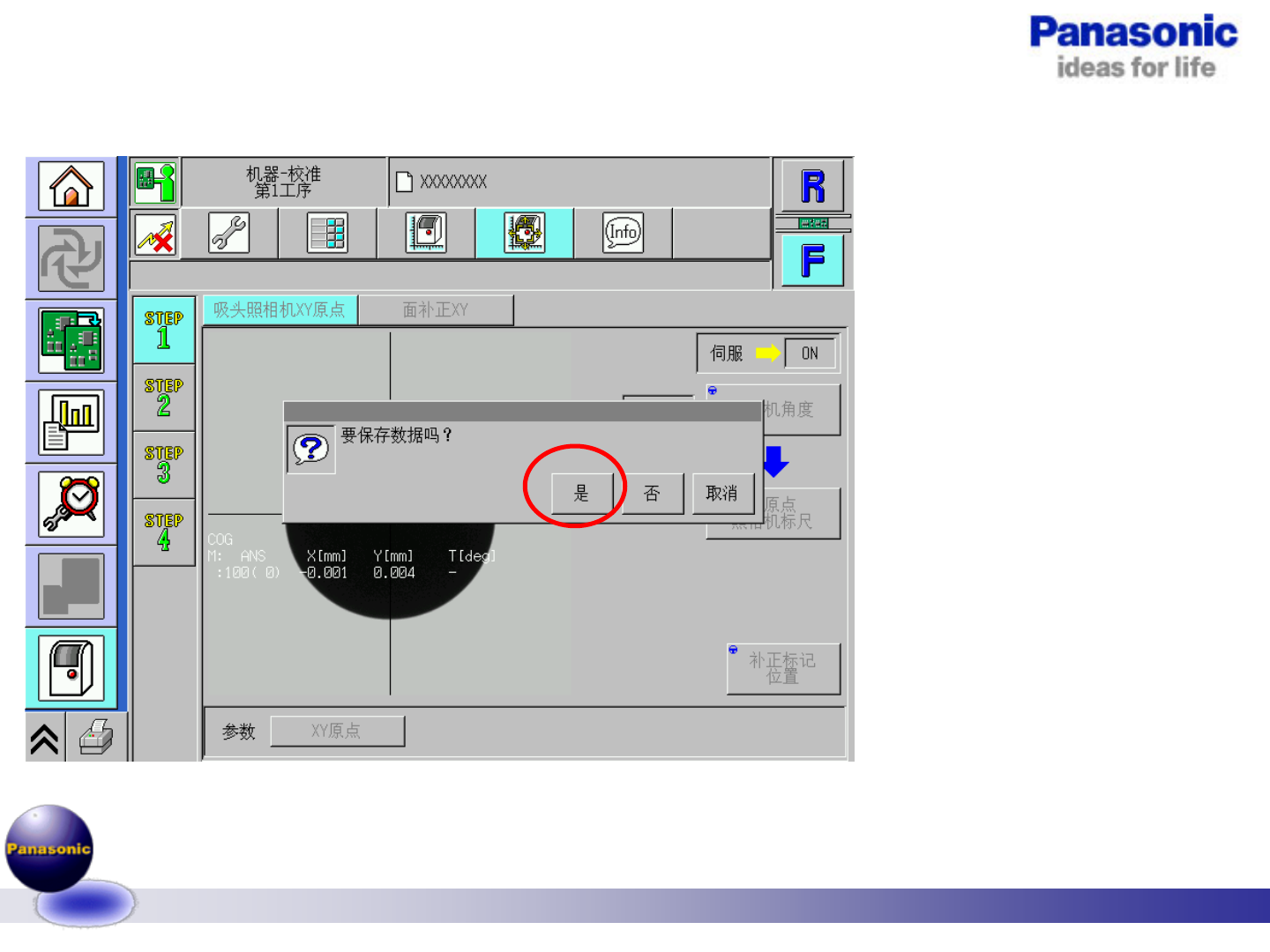Screen dimensions: 1270x952
Task: Click the 要保存数据吗？ dialog message
Action: point(397,435)
